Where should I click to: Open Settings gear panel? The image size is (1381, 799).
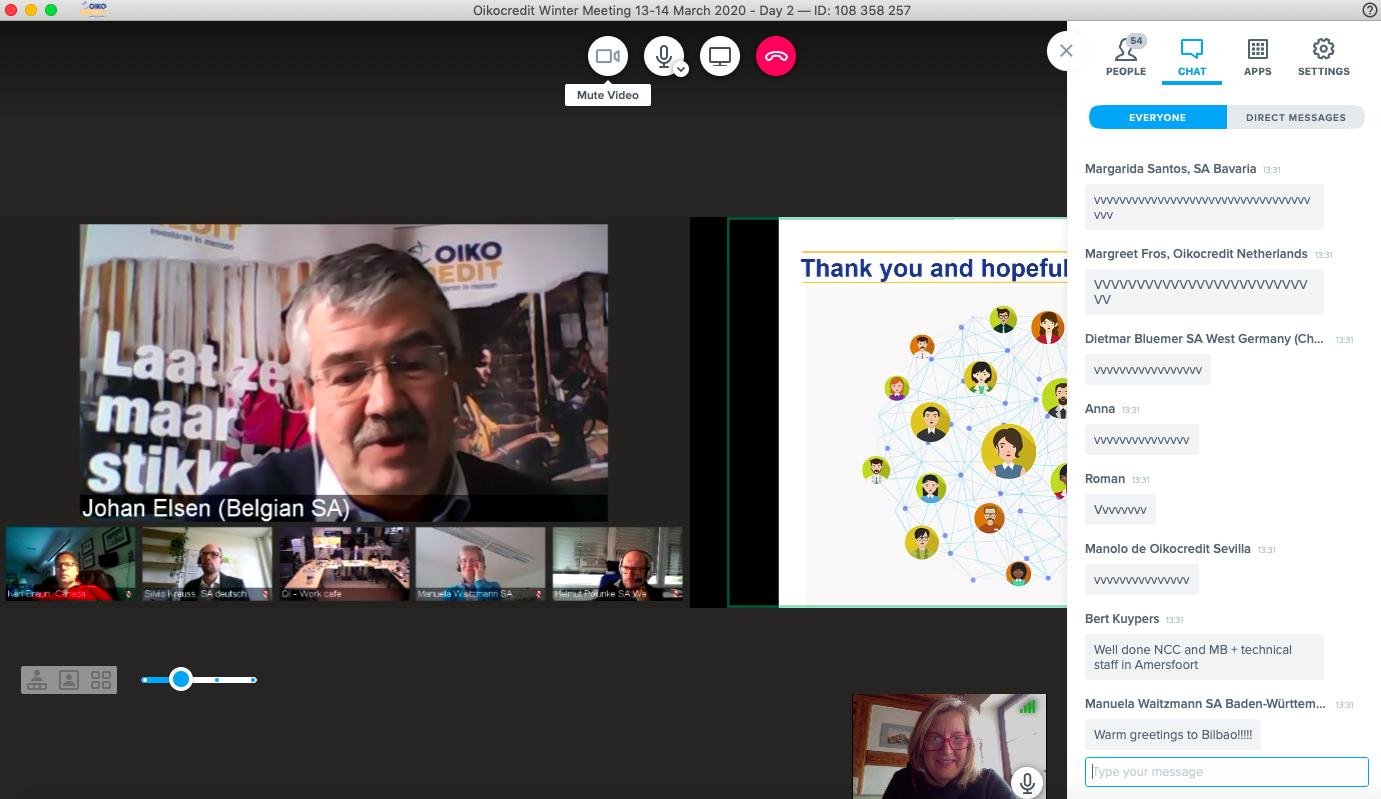point(1323,57)
